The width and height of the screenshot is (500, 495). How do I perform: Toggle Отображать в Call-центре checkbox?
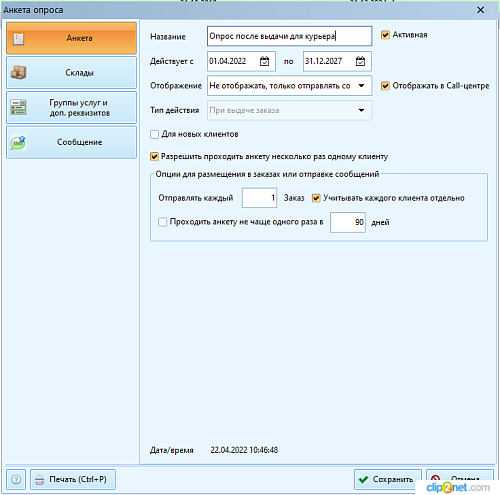pos(385,86)
